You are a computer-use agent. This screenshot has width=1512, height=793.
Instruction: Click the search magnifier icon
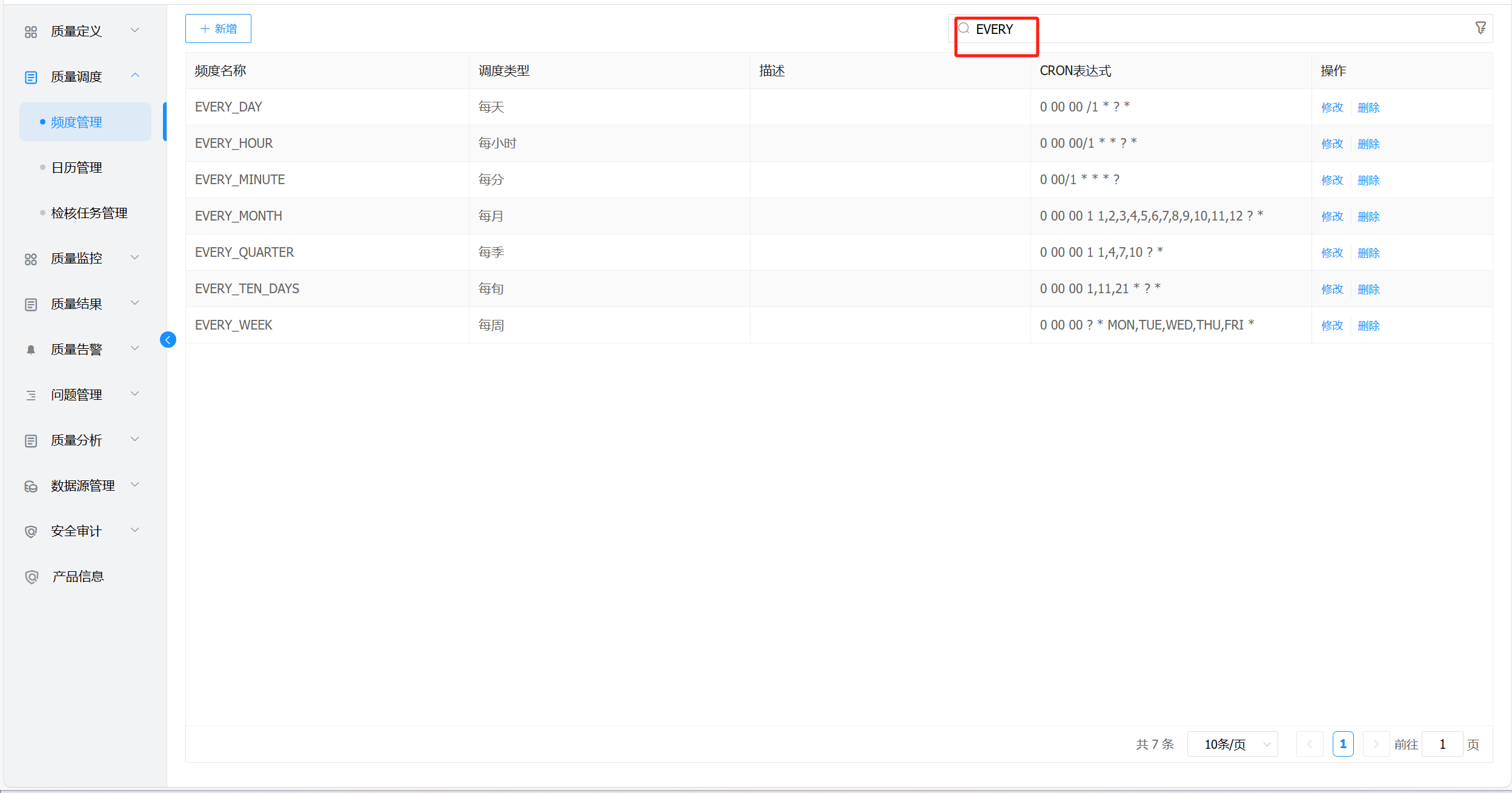(964, 28)
